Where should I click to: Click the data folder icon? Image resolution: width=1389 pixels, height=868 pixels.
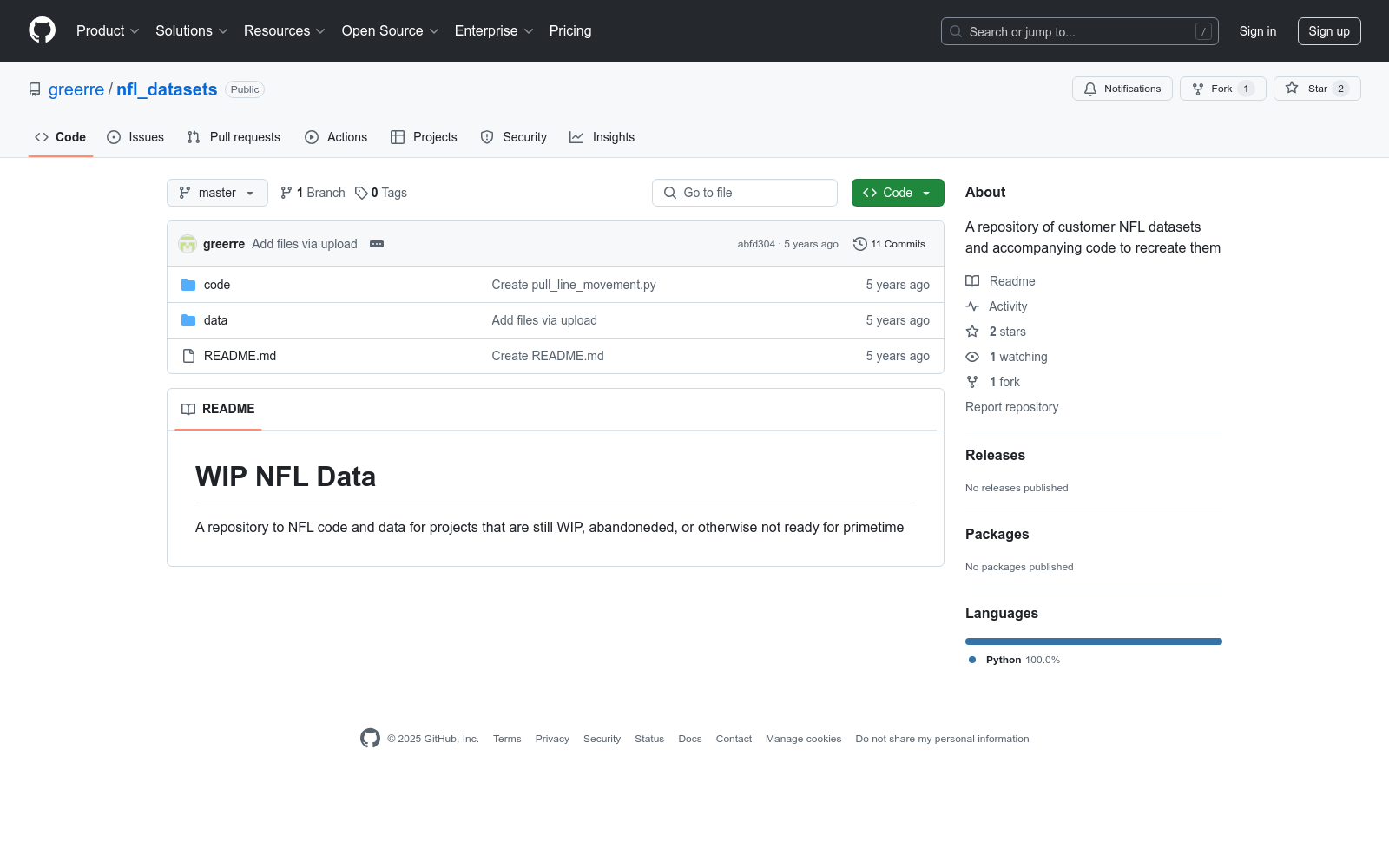(188, 320)
